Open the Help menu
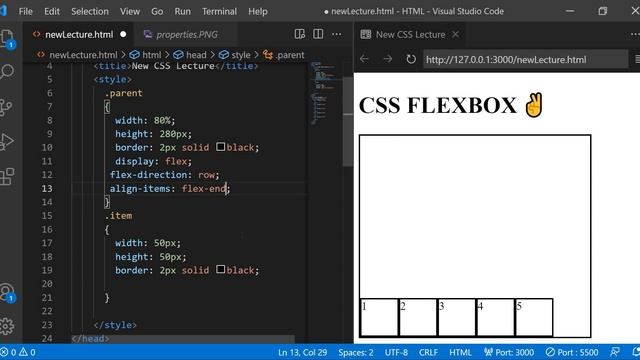 [x=258, y=11]
